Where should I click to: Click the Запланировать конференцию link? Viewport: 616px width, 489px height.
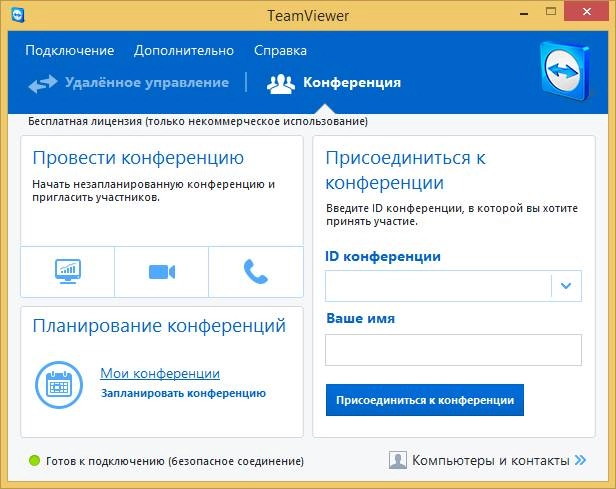[183, 393]
